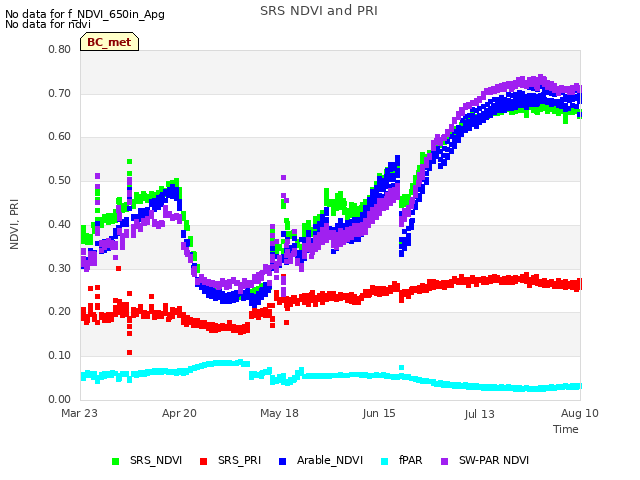Click the 0.30 y-axis tick label
Viewport: 640px width, 480px height.
point(60,268)
